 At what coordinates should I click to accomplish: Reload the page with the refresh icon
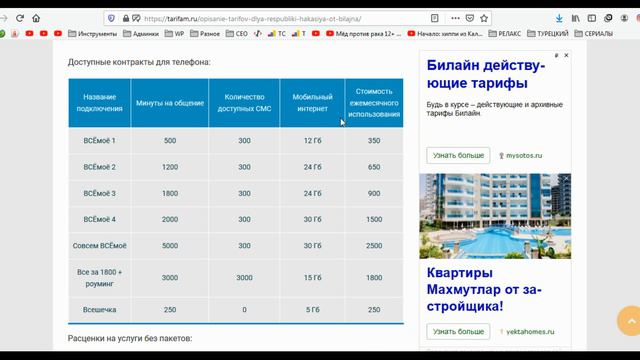20,18
